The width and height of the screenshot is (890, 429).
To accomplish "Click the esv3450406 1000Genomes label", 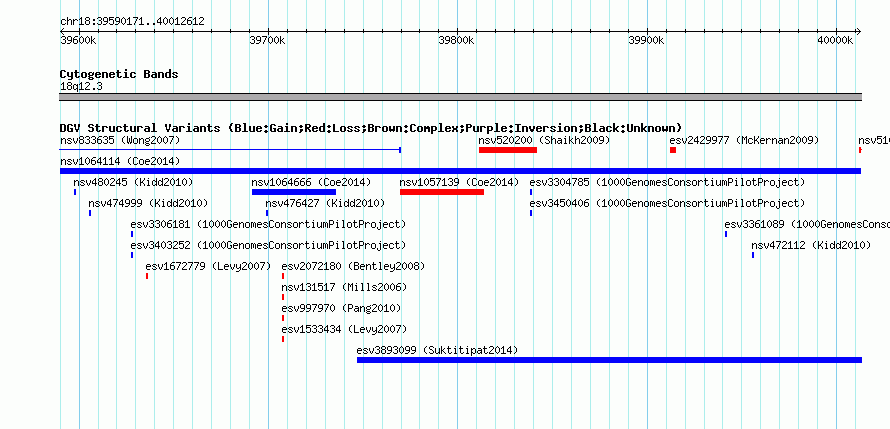I will (668, 203).
